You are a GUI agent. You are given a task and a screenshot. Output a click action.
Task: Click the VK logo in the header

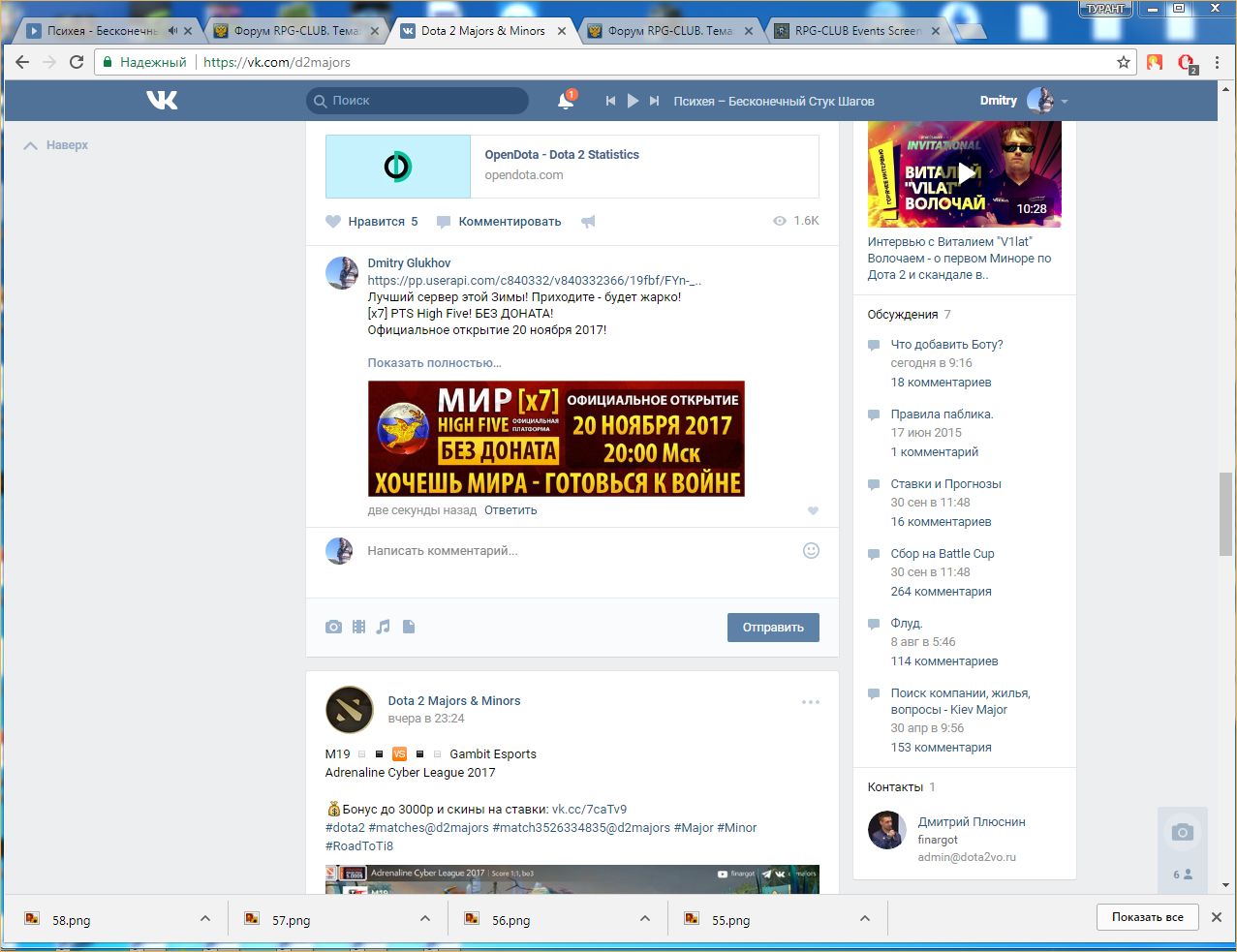(162, 100)
